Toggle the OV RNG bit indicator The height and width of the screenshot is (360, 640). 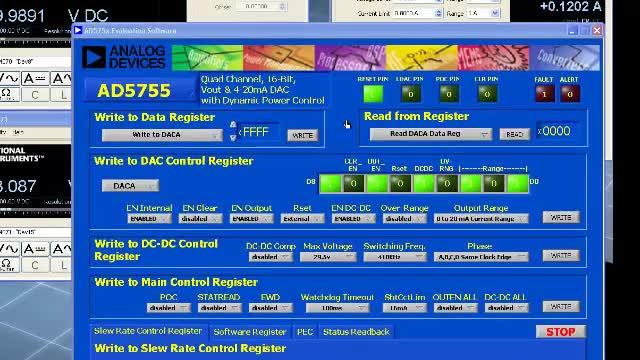[447, 184]
